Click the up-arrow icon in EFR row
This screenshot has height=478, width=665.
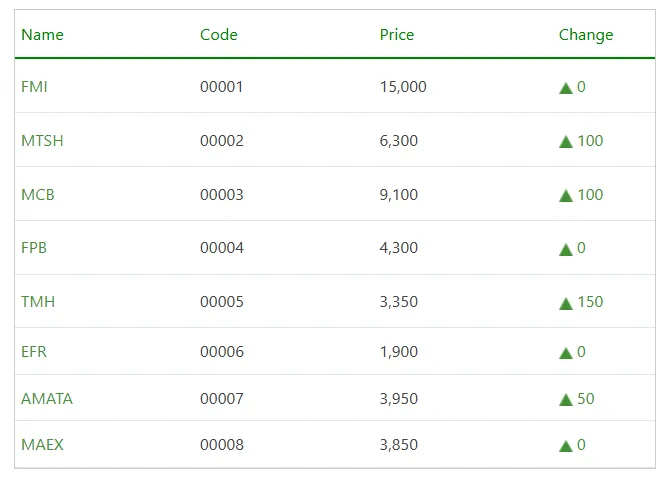[x=566, y=353]
